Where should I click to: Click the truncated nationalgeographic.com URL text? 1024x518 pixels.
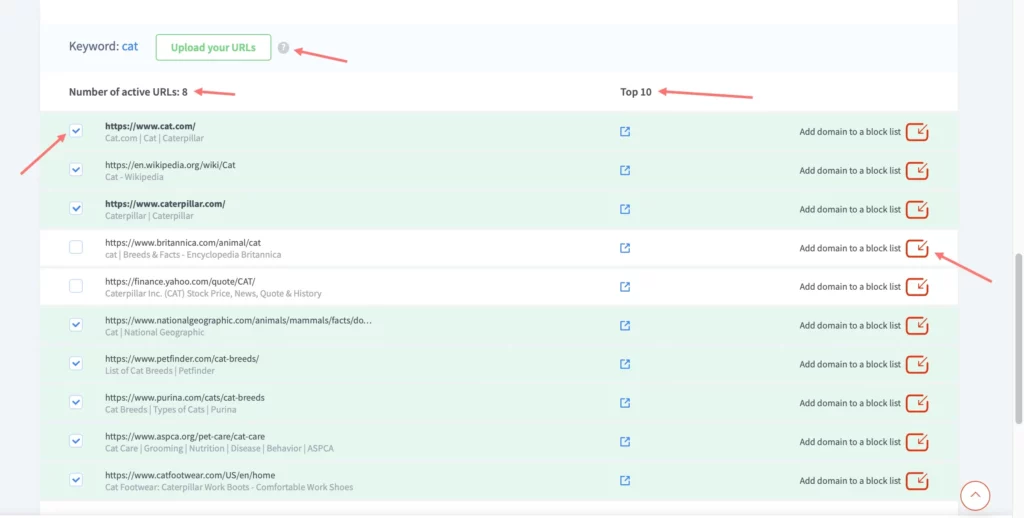coord(238,320)
